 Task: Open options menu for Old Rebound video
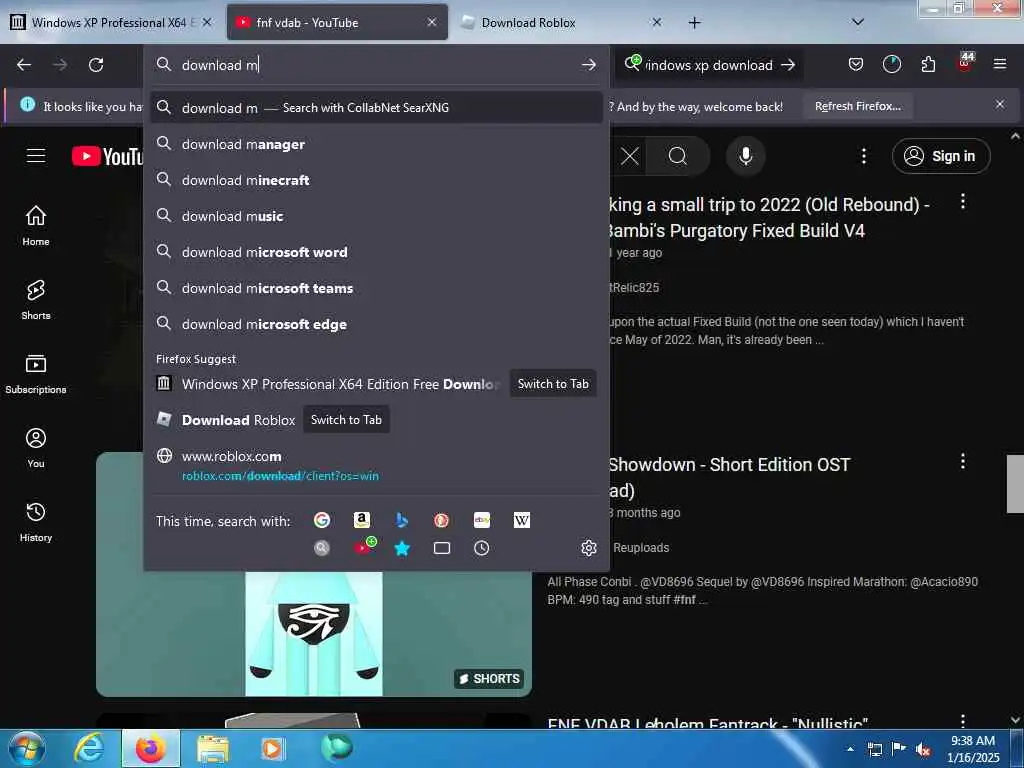(963, 202)
